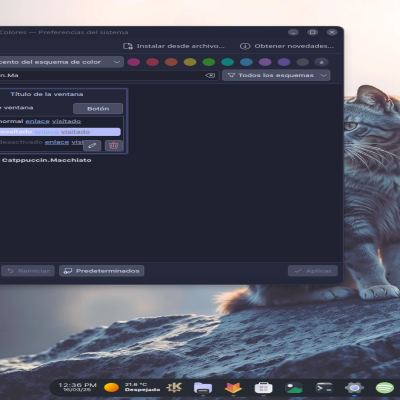Open Obtener novedades dialog
400x400 pixels.
tap(287, 46)
